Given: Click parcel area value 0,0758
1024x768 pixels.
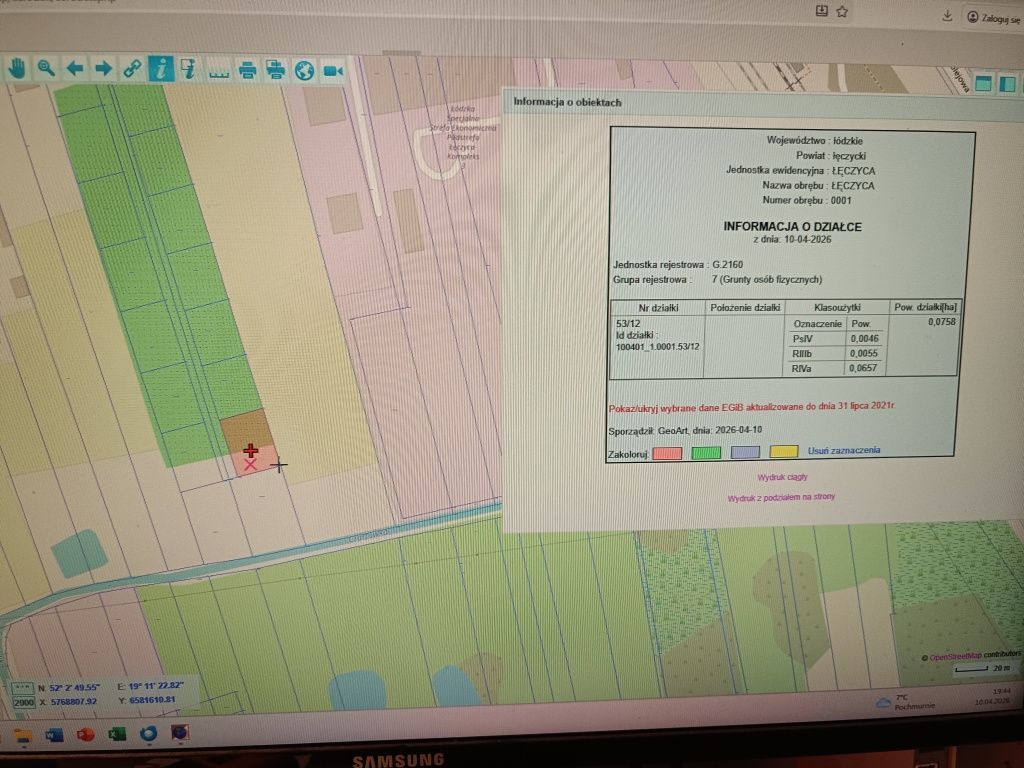Looking at the screenshot, I should click(x=941, y=322).
